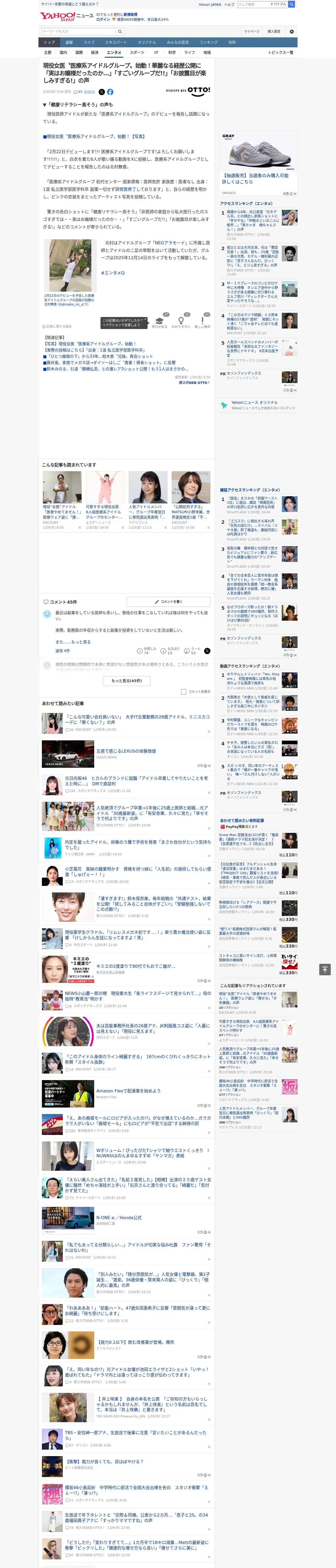The image size is (336, 1568).
Task: Open settings via the gear icon
Action: [292, 31]
